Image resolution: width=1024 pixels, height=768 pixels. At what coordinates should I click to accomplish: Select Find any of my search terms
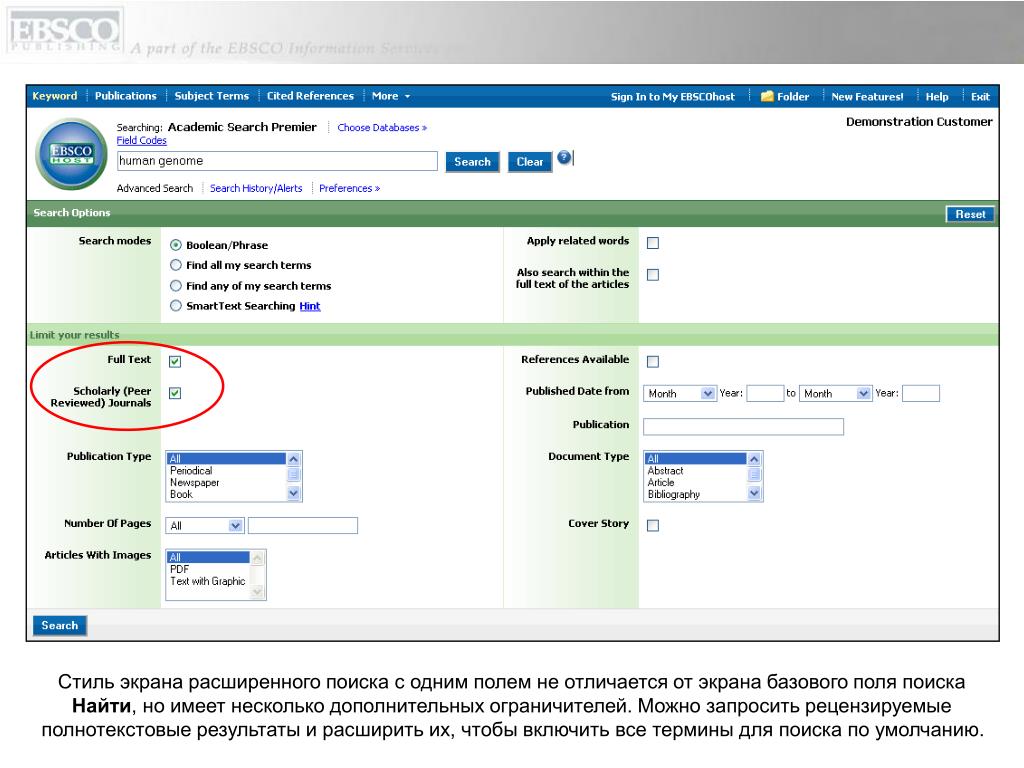(x=176, y=285)
